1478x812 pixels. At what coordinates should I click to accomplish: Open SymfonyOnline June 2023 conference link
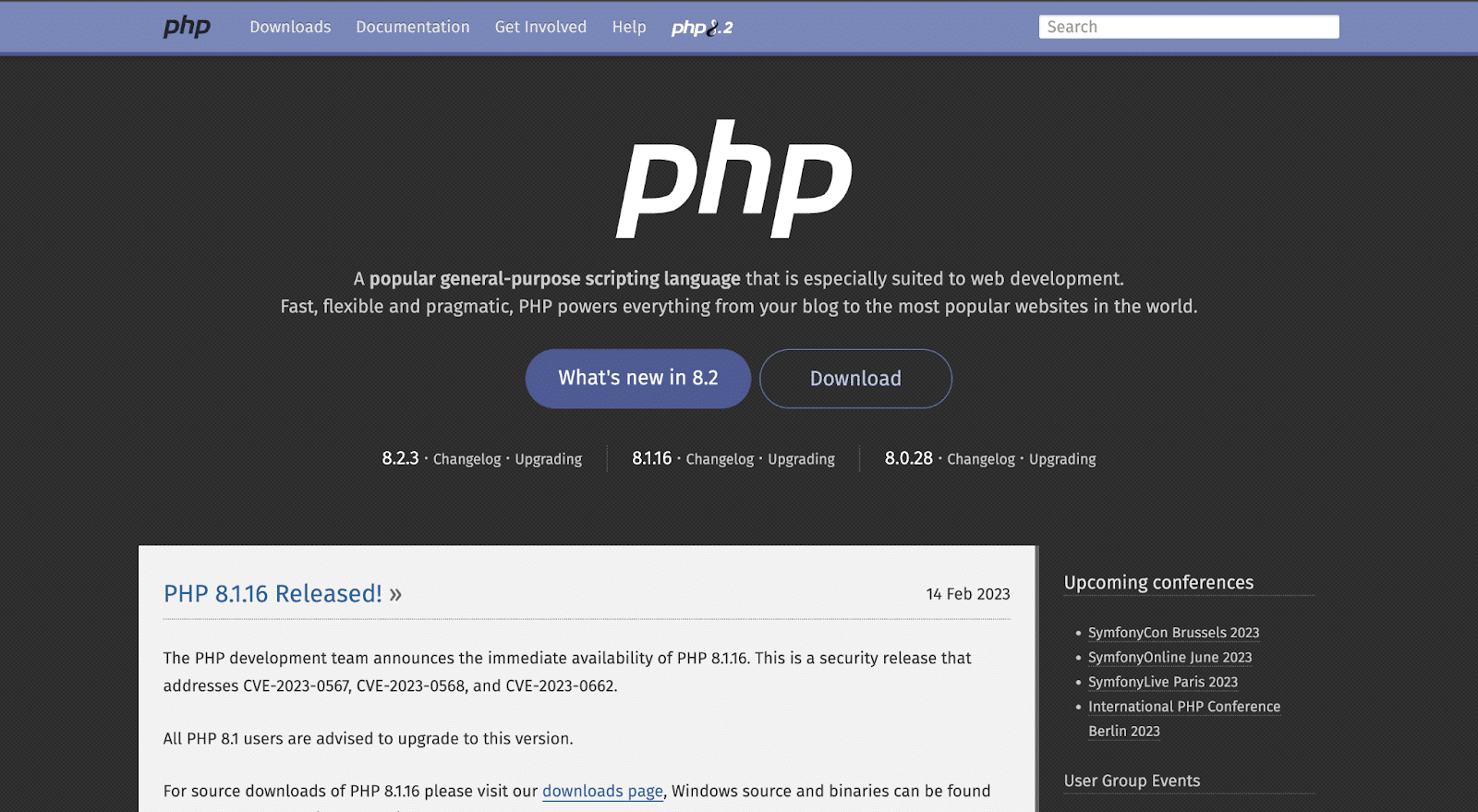pyautogui.click(x=1169, y=657)
